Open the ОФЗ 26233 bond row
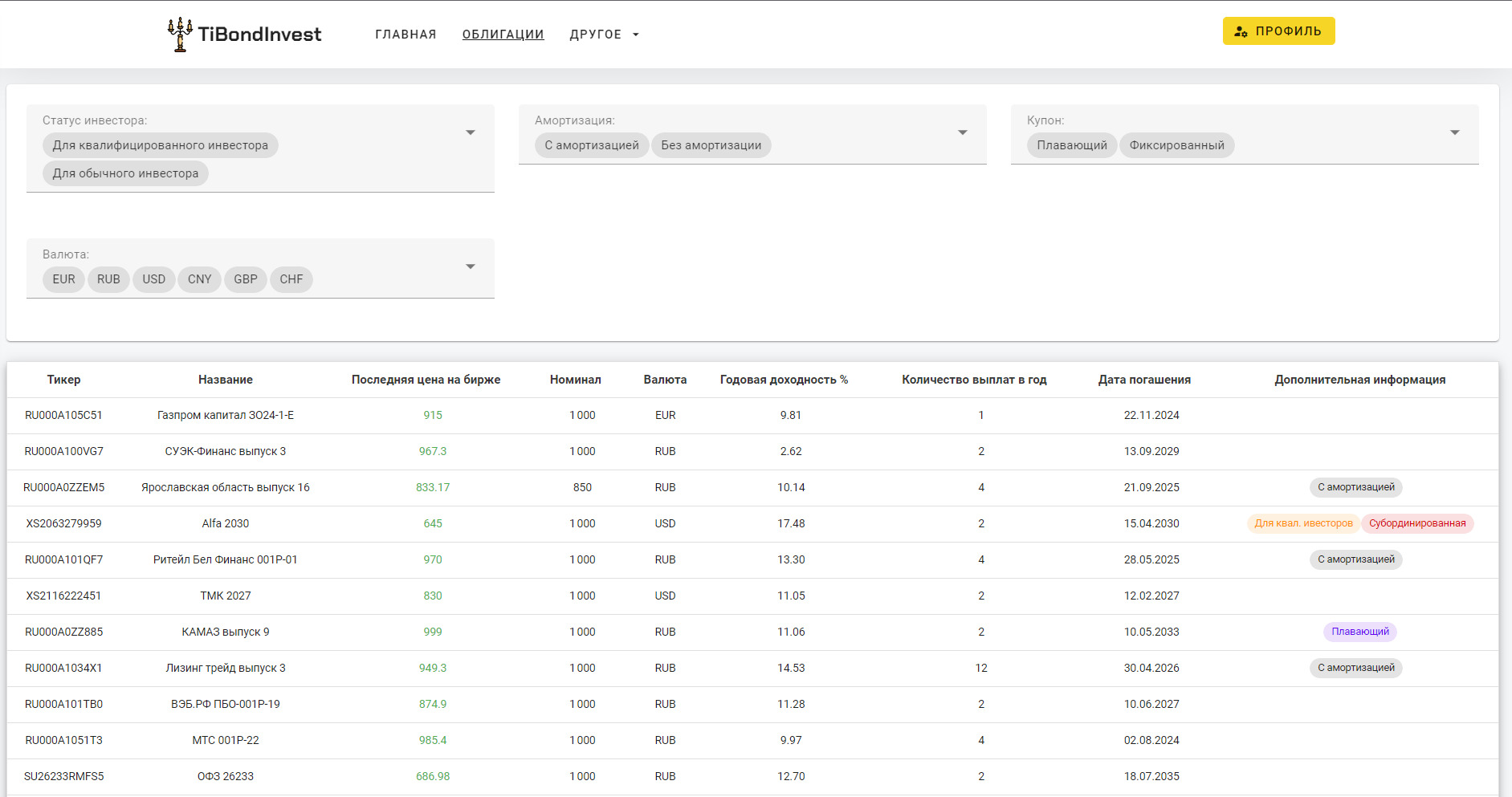This screenshot has height=797, width=1512. (752, 777)
